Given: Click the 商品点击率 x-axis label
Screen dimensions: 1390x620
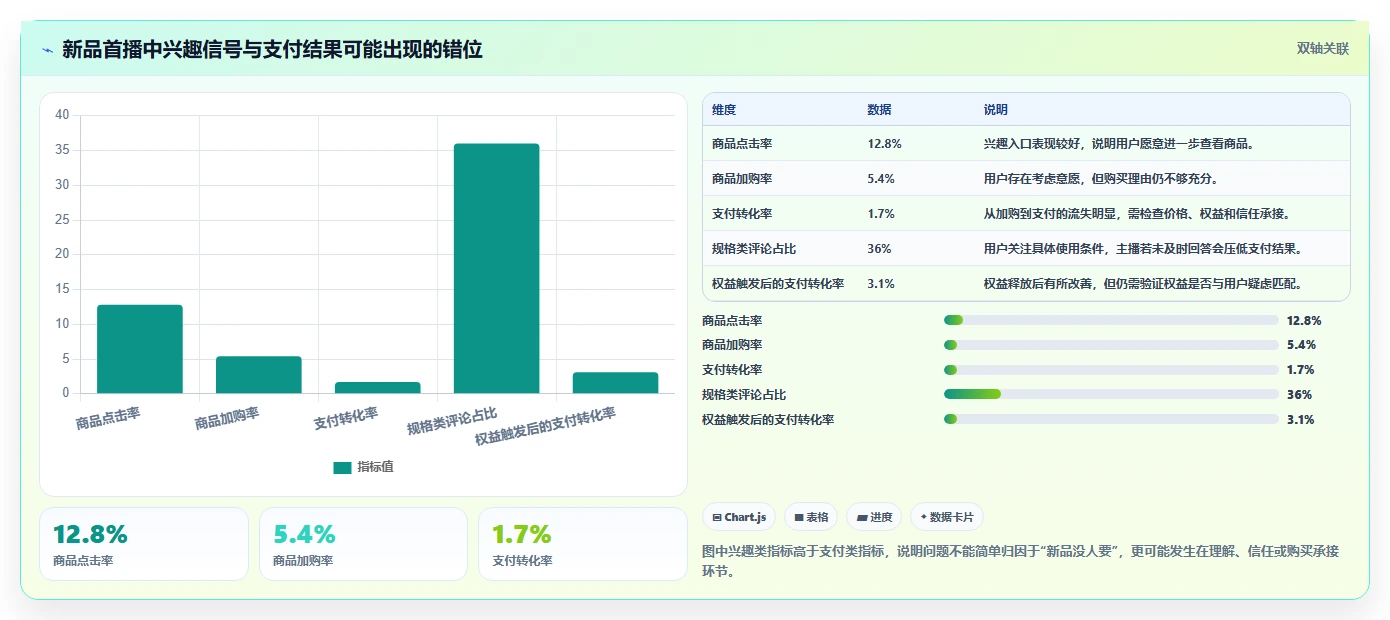Looking at the screenshot, I should coord(108,418).
